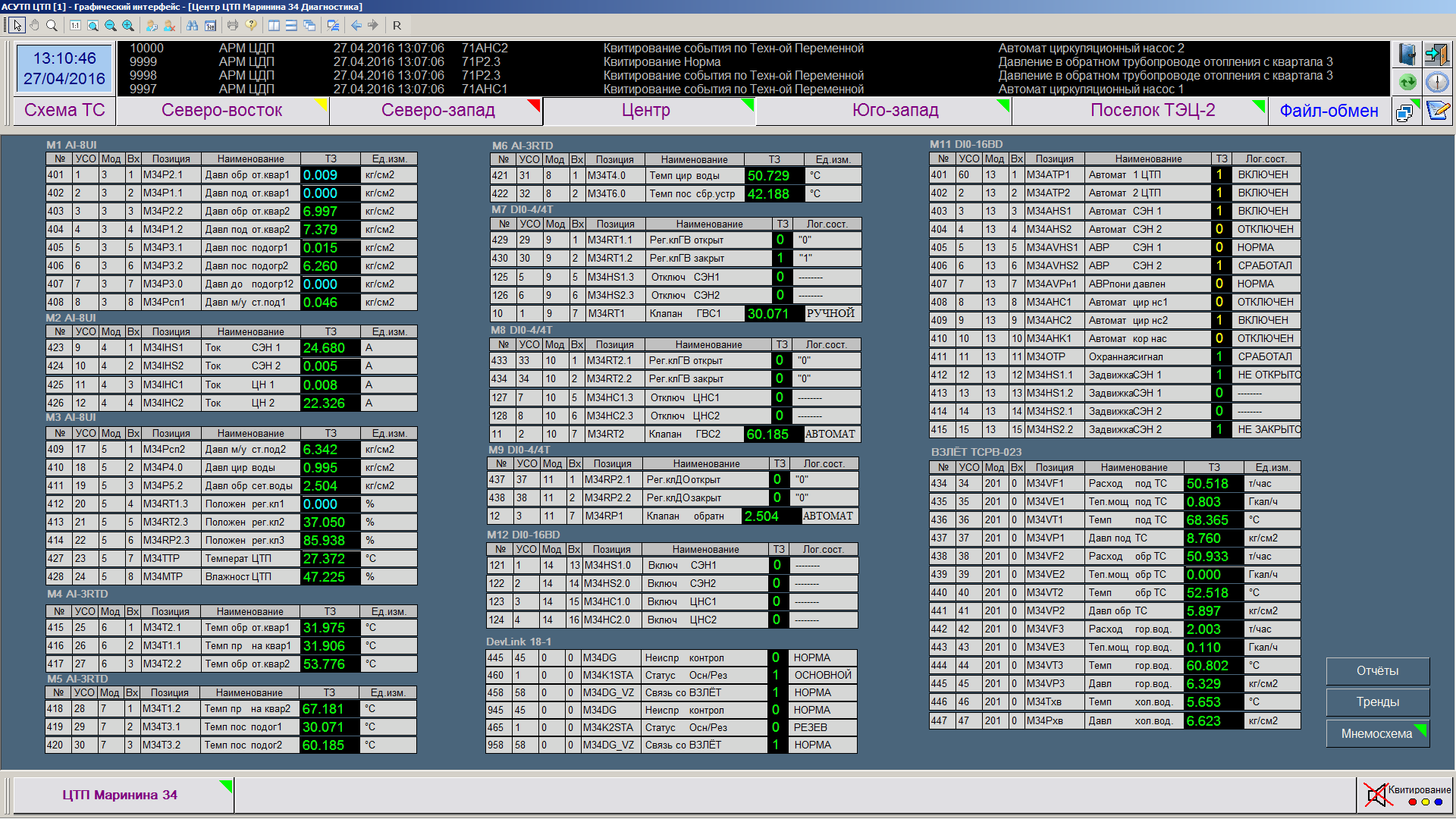The width and height of the screenshot is (1456, 819).
Task: Click the red alarm indicator dot
Action: tap(1413, 802)
